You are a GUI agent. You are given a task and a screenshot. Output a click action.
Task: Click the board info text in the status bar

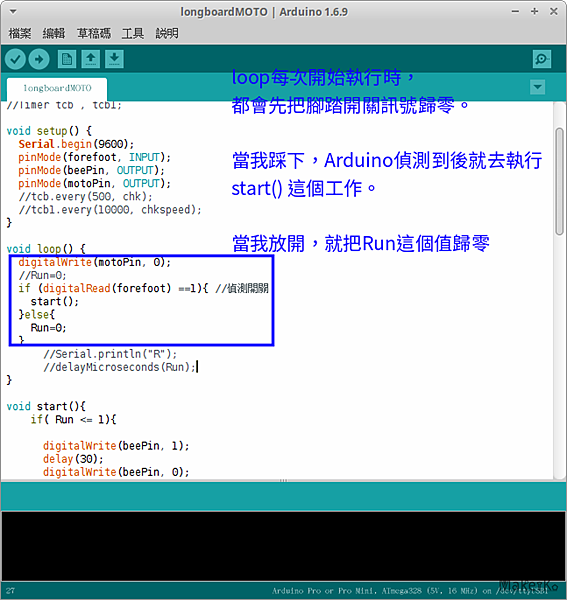click(411, 591)
